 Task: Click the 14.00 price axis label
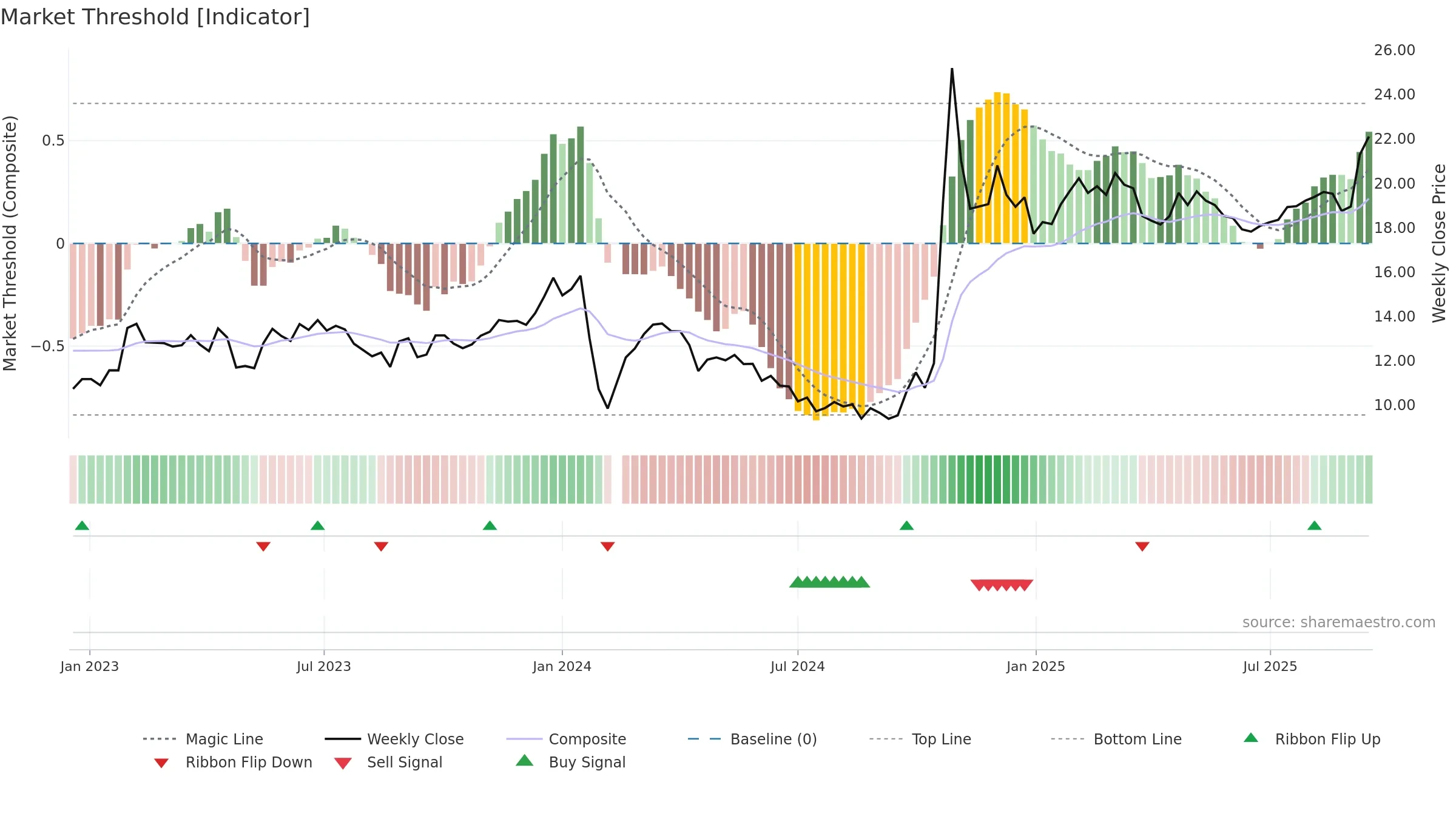coord(1394,317)
